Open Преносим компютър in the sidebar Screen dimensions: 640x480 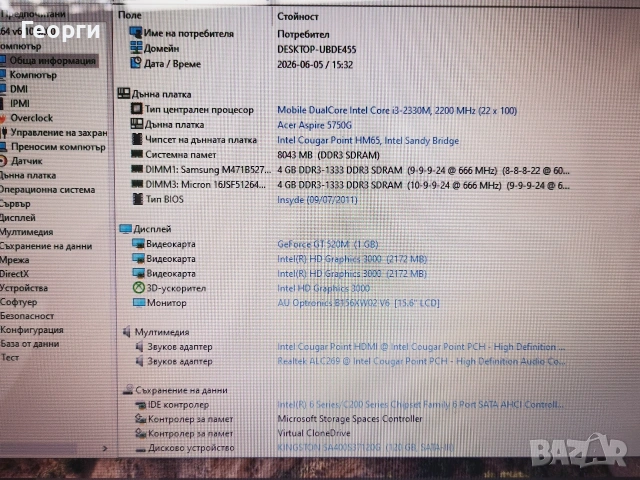click(58, 147)
